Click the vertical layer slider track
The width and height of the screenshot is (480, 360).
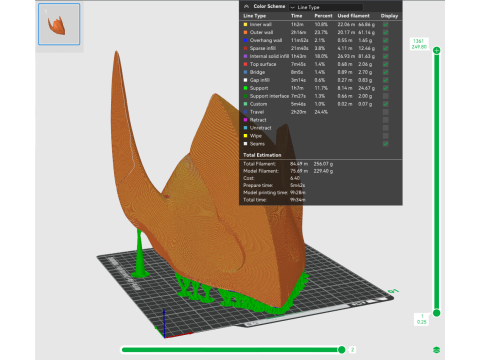tap(436, 182)
